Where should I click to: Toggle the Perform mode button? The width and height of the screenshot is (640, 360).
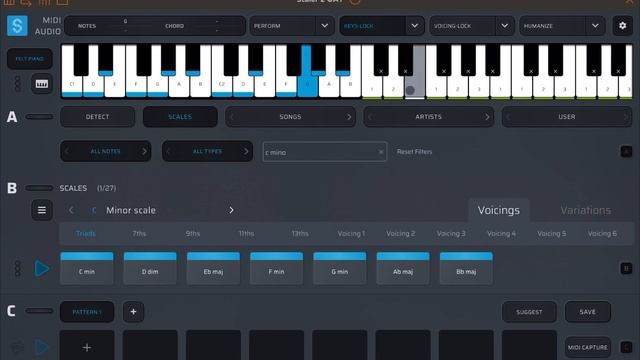point(282,26)
